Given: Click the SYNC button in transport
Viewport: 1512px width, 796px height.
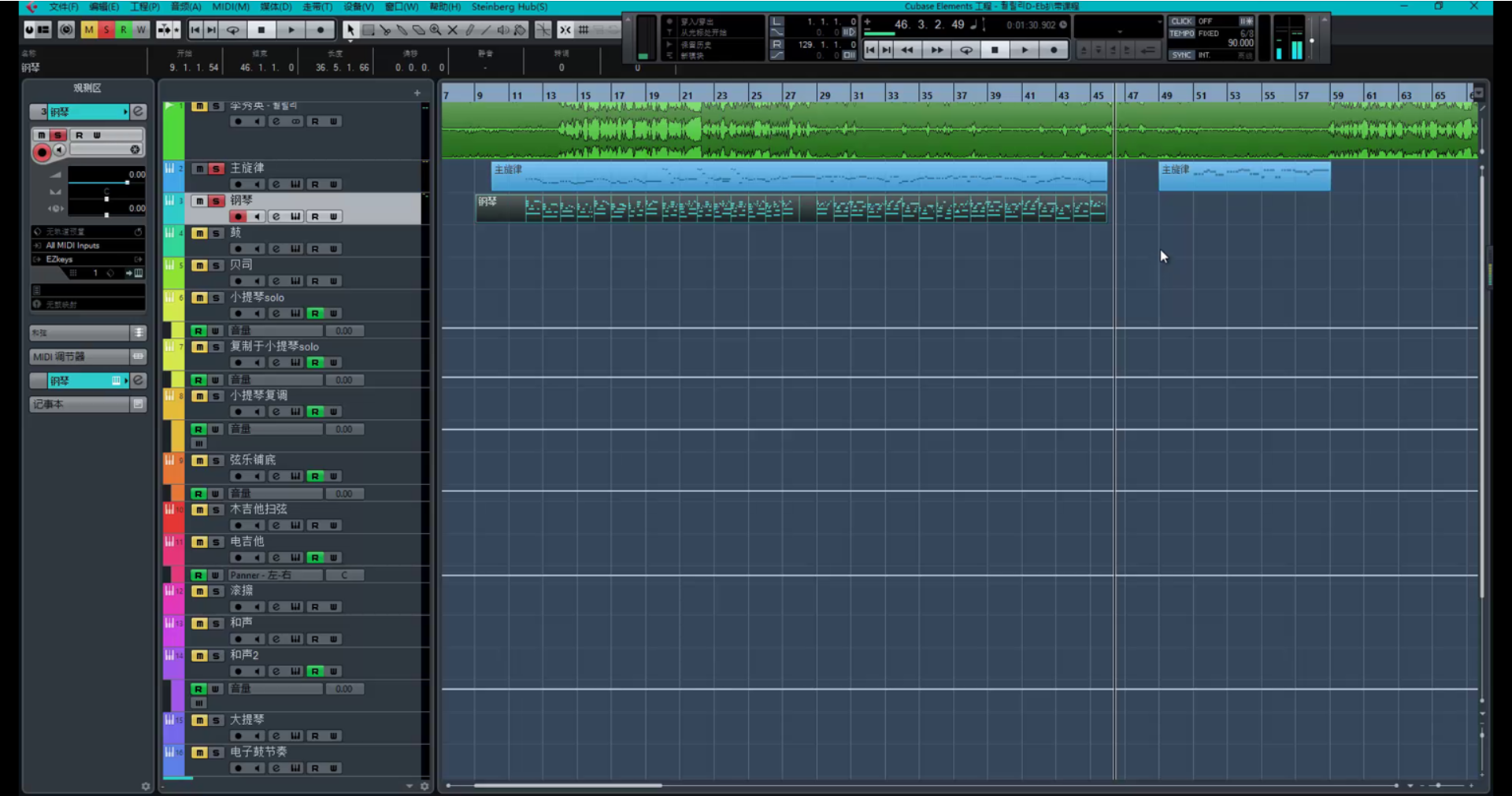Looking at the screenshot, I should [1181, 55].
